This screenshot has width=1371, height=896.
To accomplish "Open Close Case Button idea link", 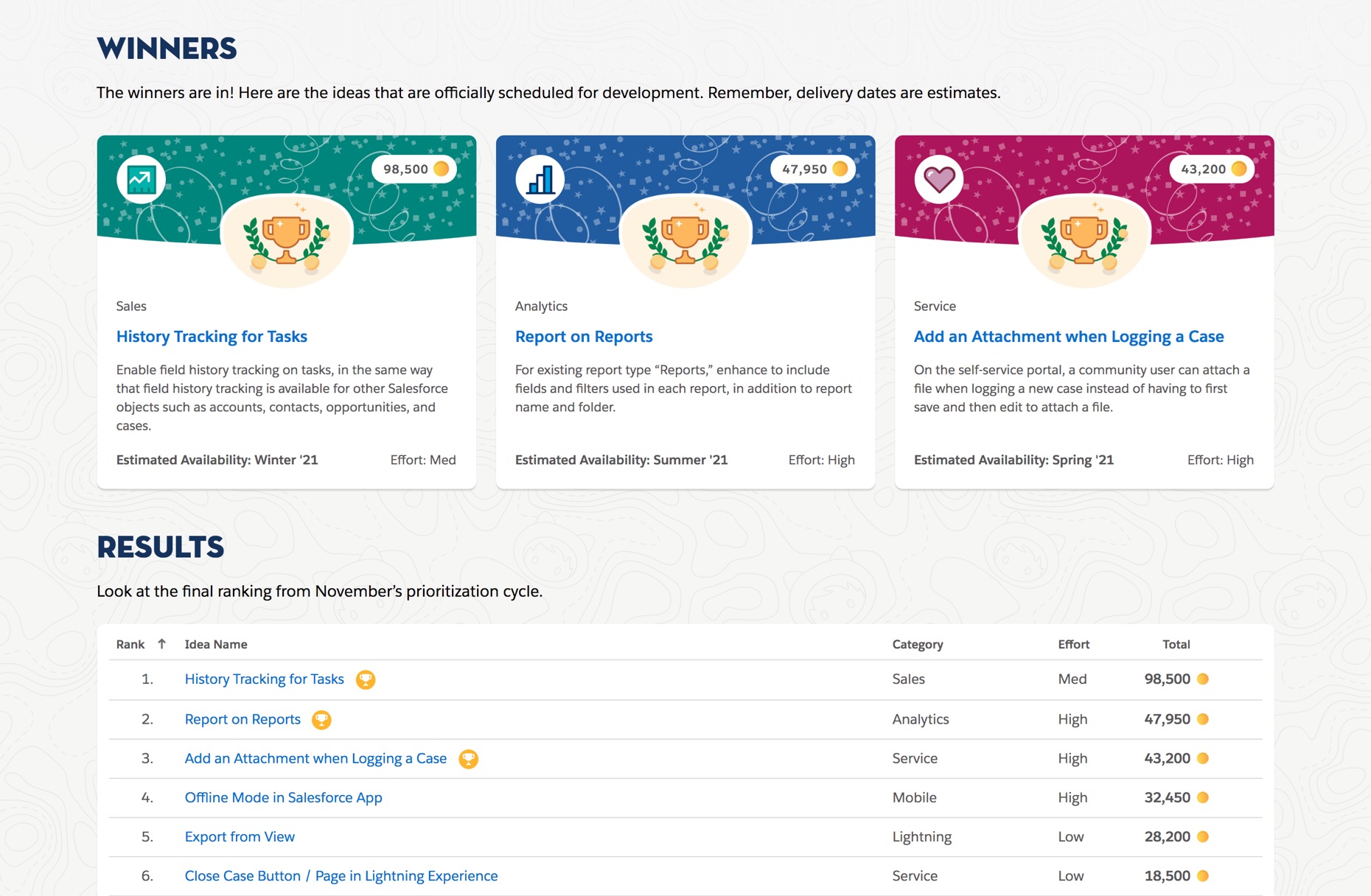I will (341, 876).
